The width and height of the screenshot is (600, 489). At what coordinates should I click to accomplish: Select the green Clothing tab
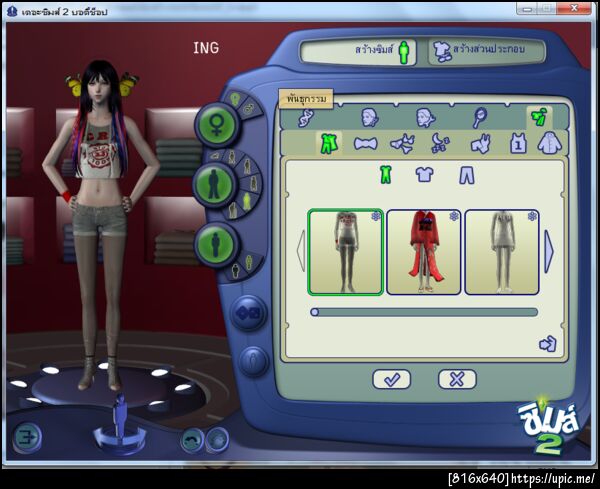pos(539,117)
